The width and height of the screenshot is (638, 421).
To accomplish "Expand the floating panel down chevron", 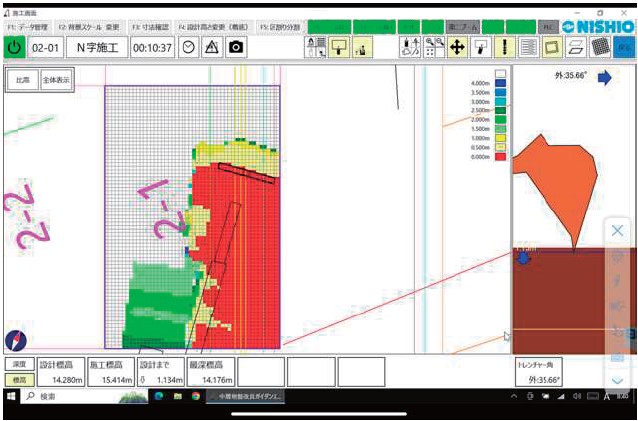I will pos(617,381).
